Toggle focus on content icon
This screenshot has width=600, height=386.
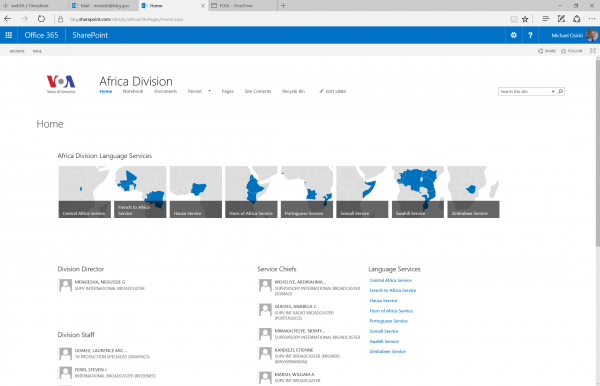(x=592, y=51)
